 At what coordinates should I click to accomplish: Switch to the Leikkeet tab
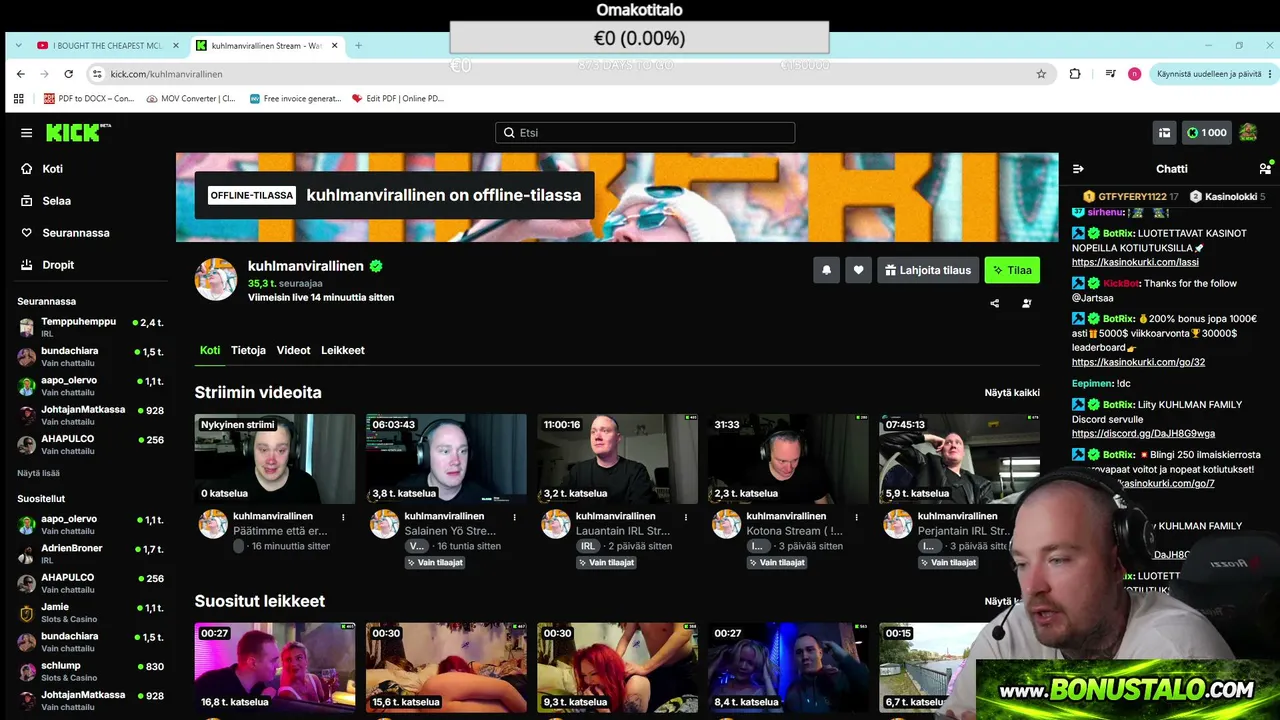tap(342, 350)
